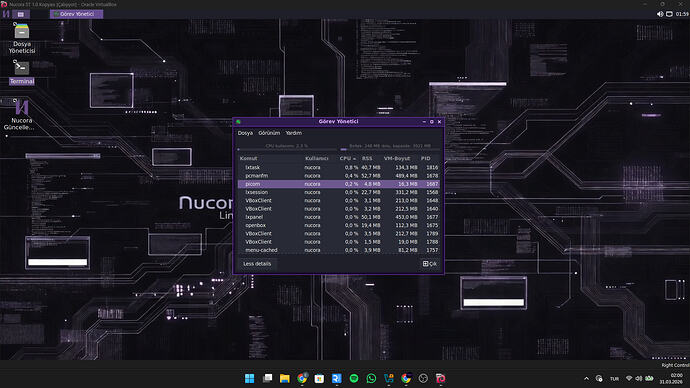Click the monitor icon next to the panel clock

click(669, 14)
